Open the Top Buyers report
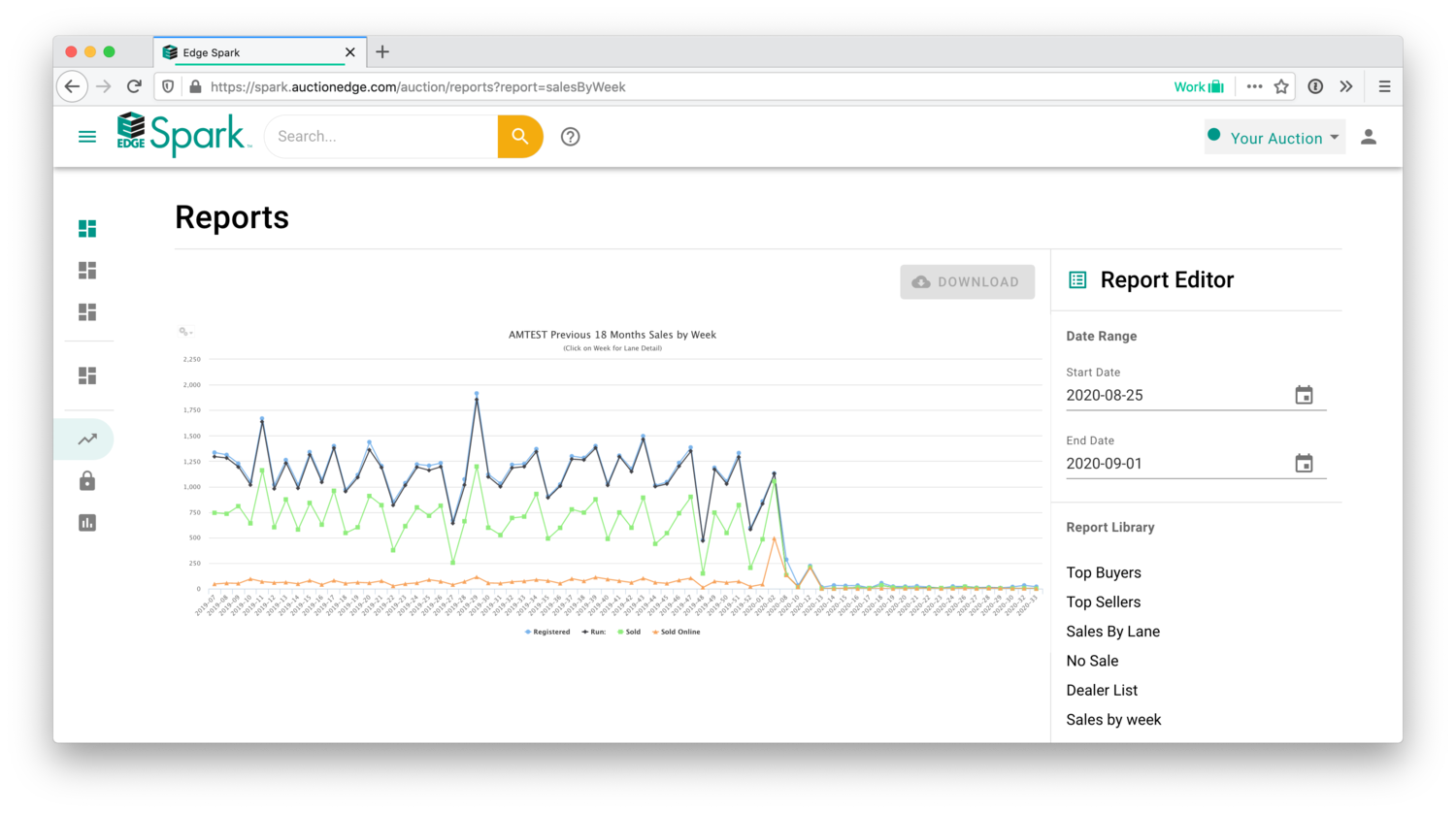This screenshot has width=1456, height=813. point(1104,572)
